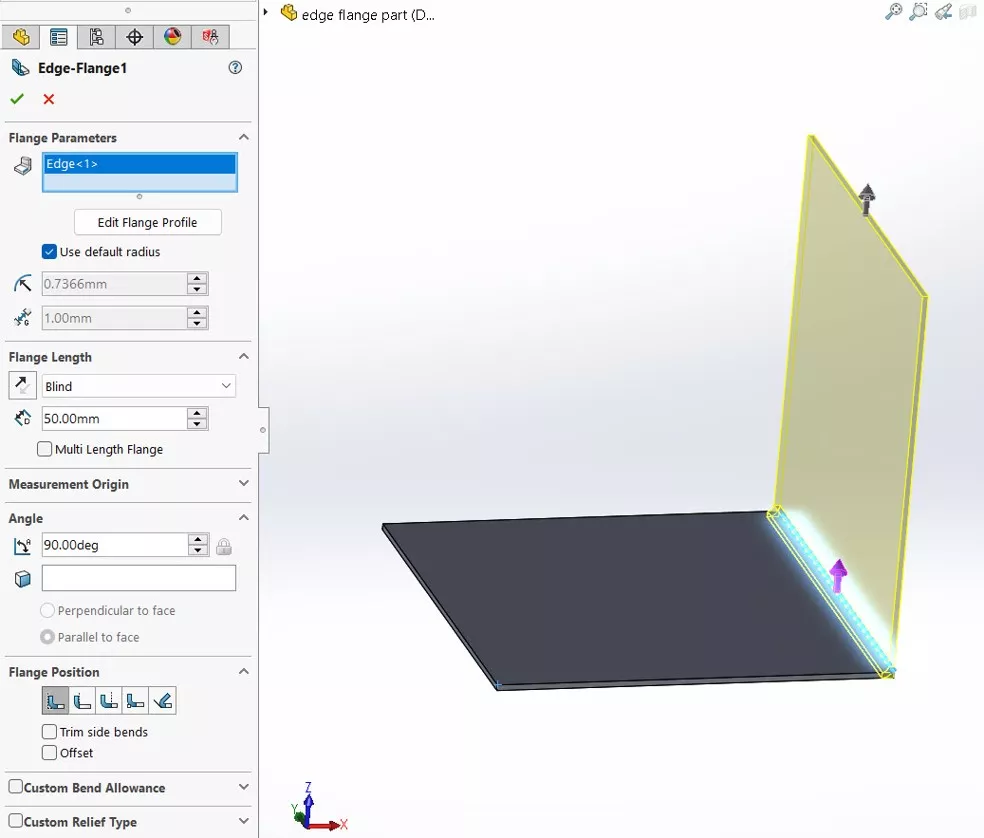
Task: Click the 90.00deg flange angle field
Action: pos(114,545)
